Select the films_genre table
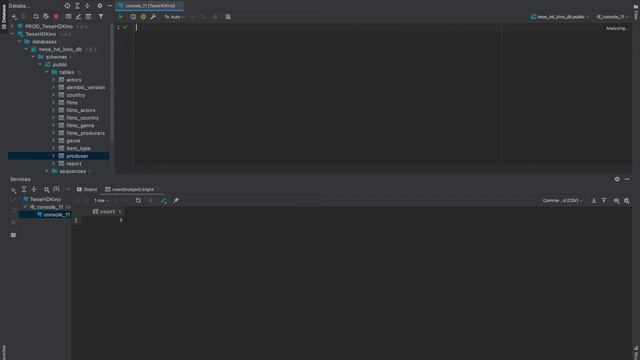The image size is (640, 360). click(x=80, y=126)
